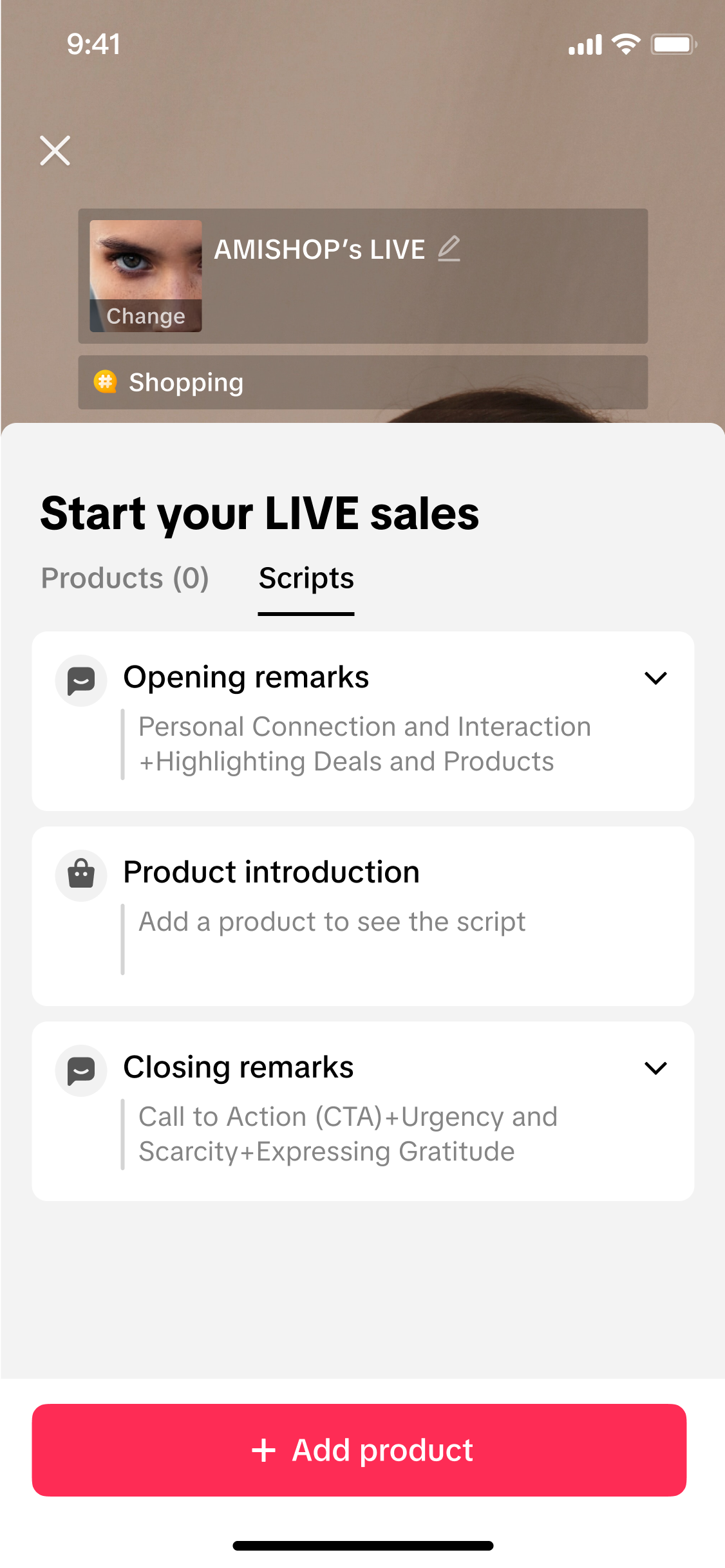Select the Scripts tab

click(x=306, y=578)
